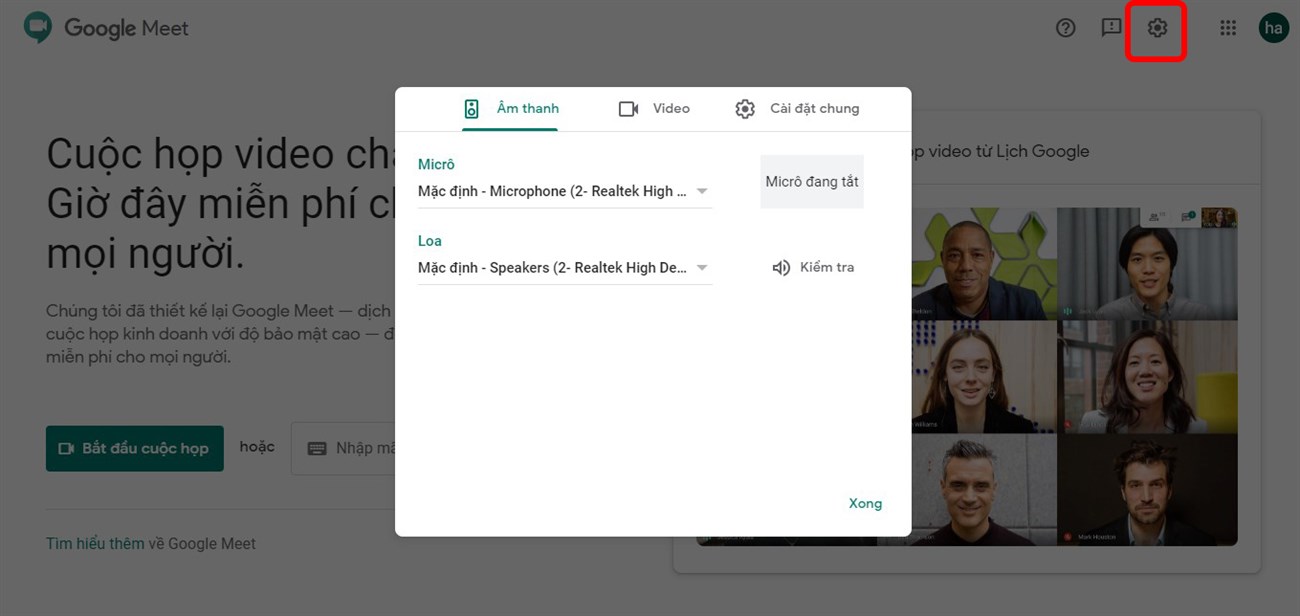Click the Loa section label
This screenshot has height=616, width=1300.
429,241
